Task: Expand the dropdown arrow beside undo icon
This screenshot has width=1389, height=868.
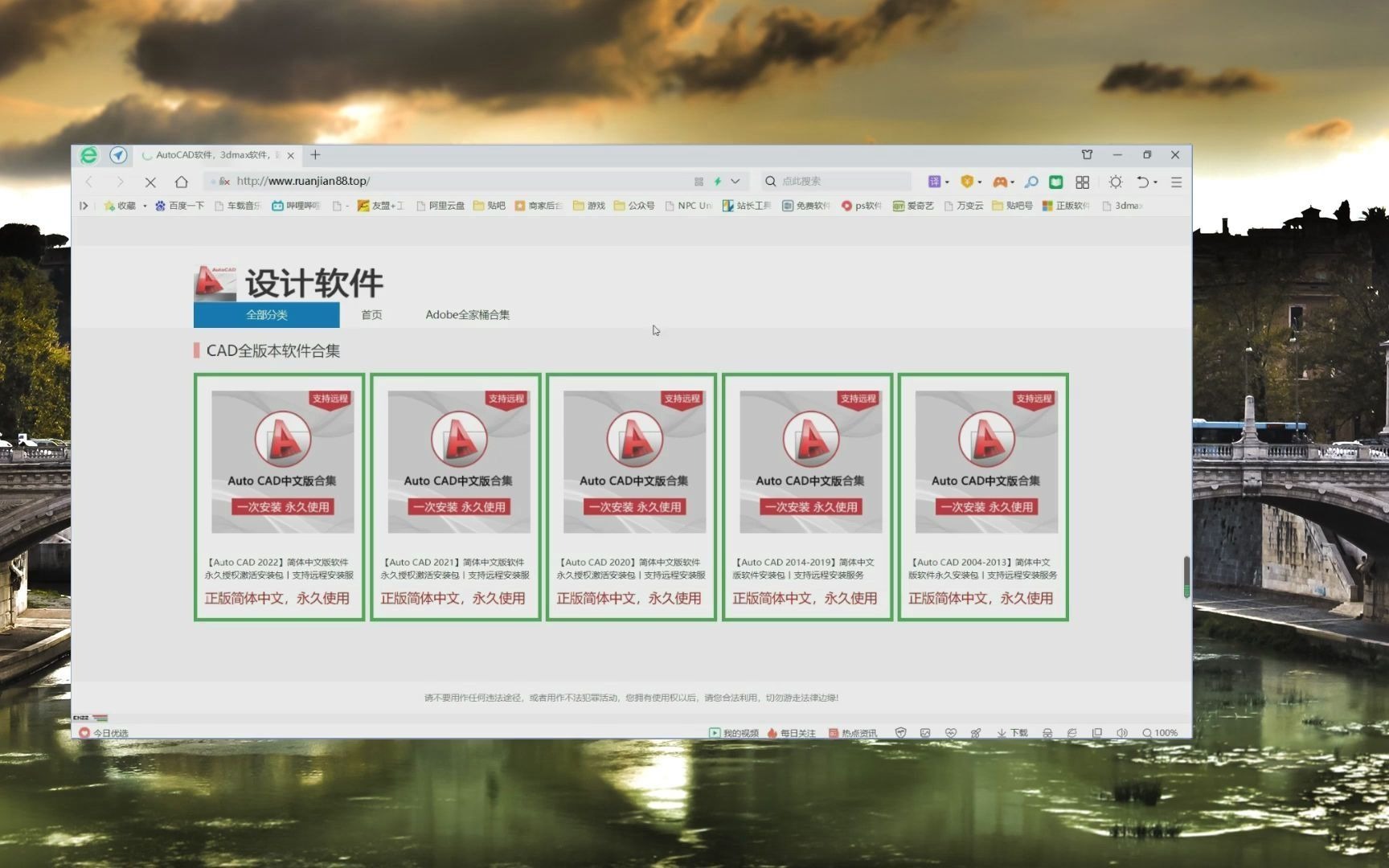Action: point(1156,182)
